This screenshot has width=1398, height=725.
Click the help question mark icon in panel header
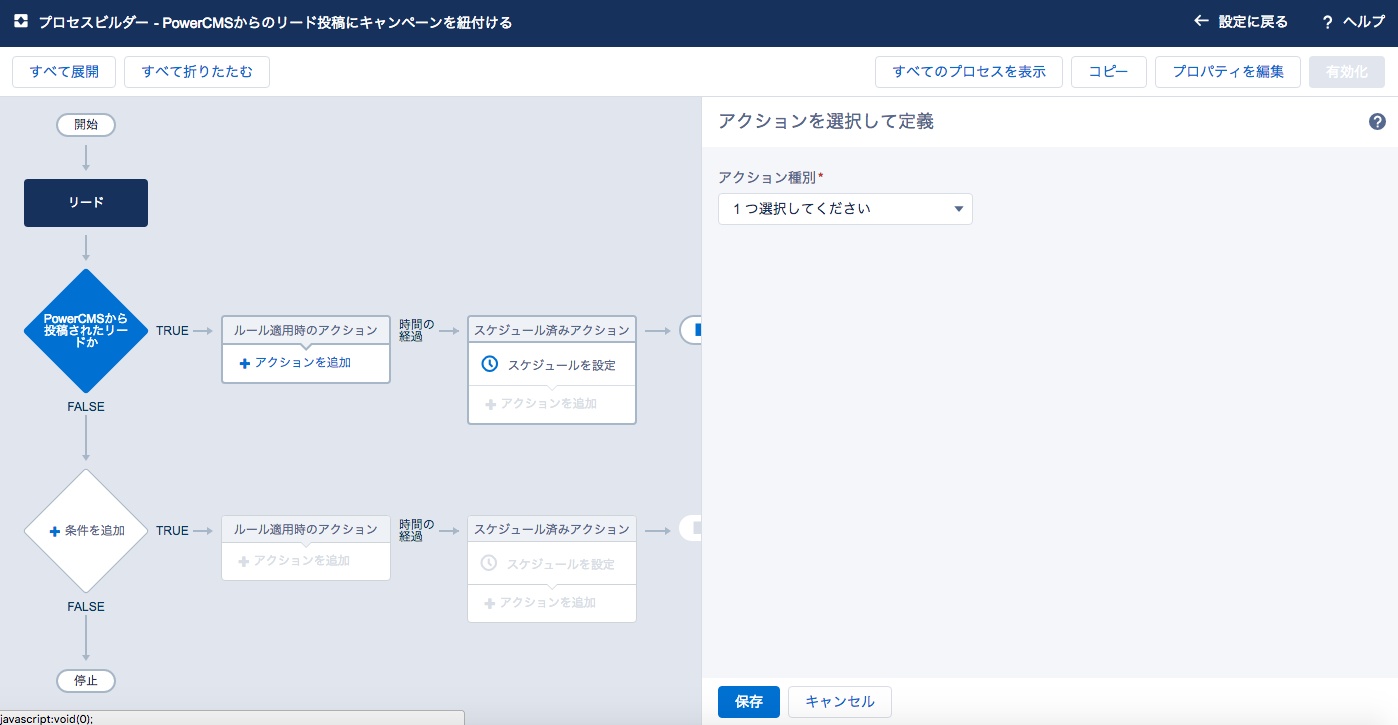click(1377, 122)
